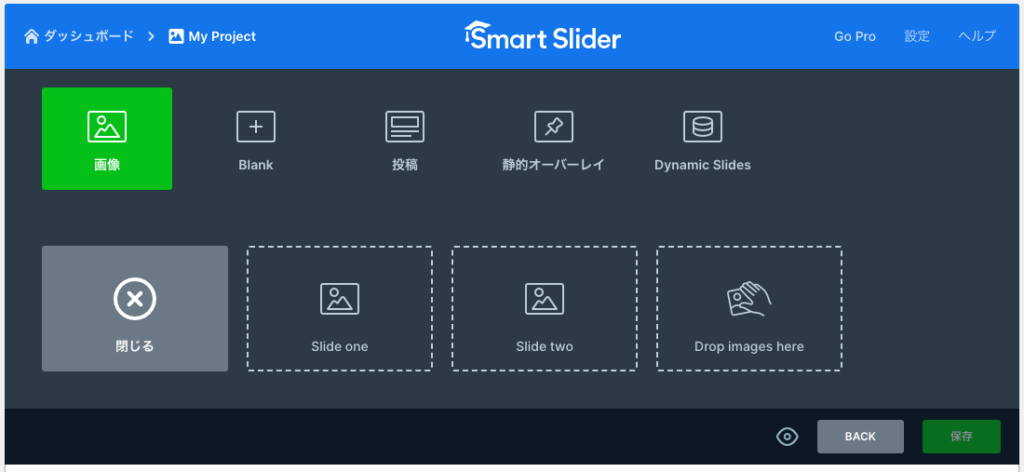Select the 静的オーバーレイ pin icon
The height and width of the screenshot is (472, 1024).
553,127
